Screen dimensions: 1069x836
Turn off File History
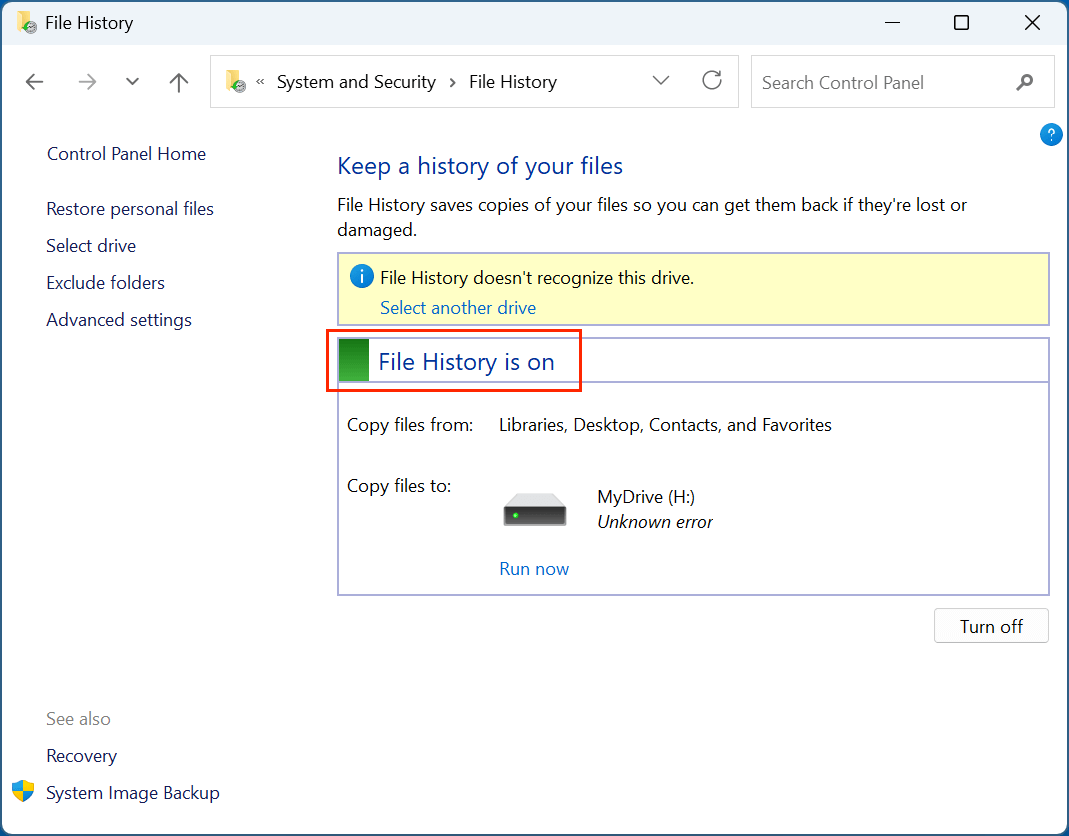(990, 626)
